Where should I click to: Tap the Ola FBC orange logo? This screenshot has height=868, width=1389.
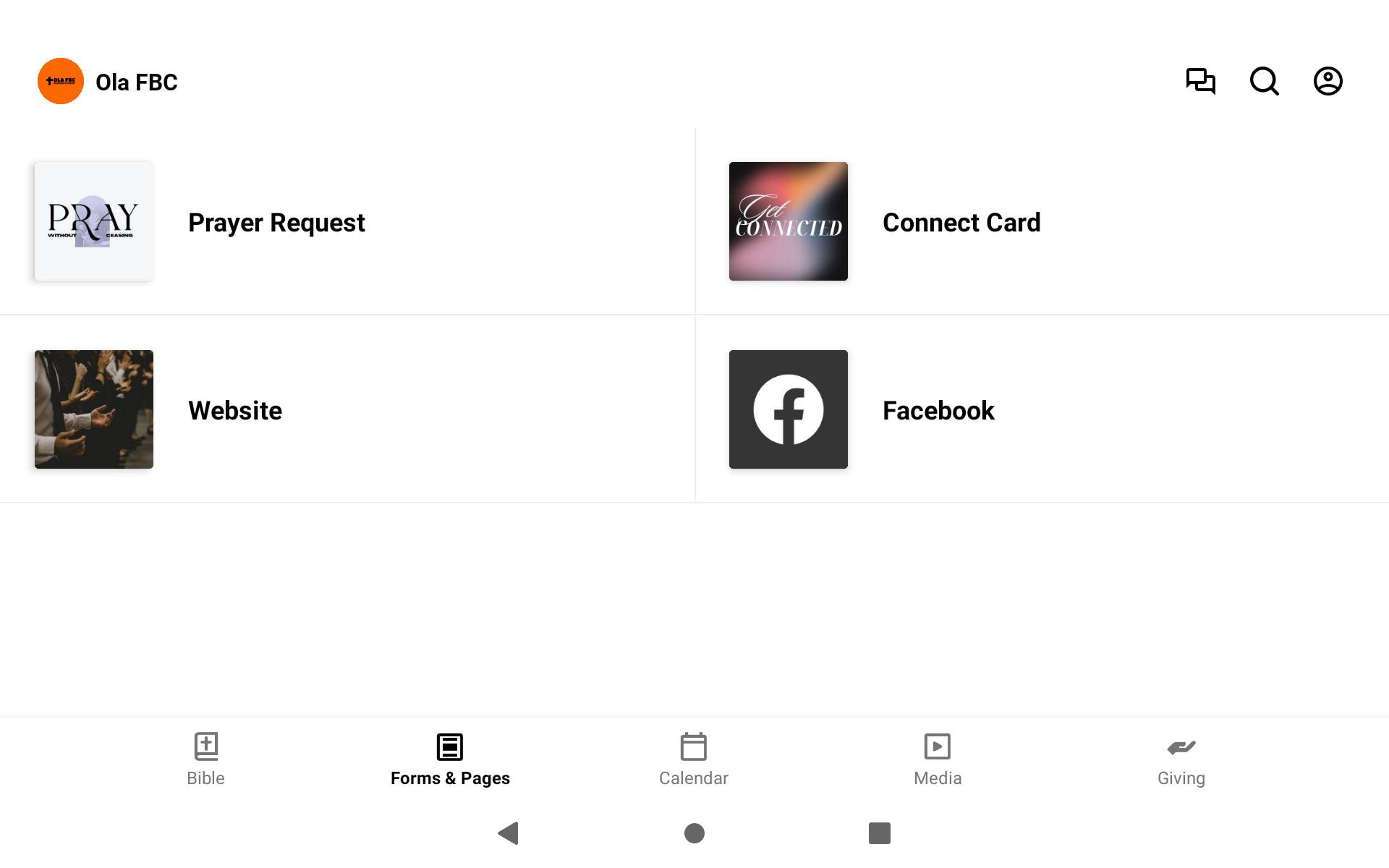point(61,81)
